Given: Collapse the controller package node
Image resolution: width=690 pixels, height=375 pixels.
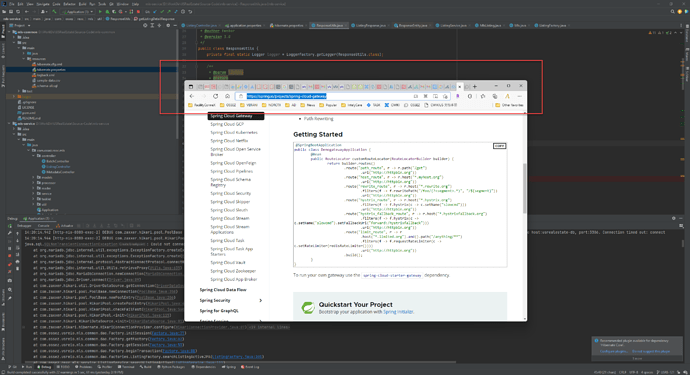Looking at the screenshot, I should coord(33,156).
